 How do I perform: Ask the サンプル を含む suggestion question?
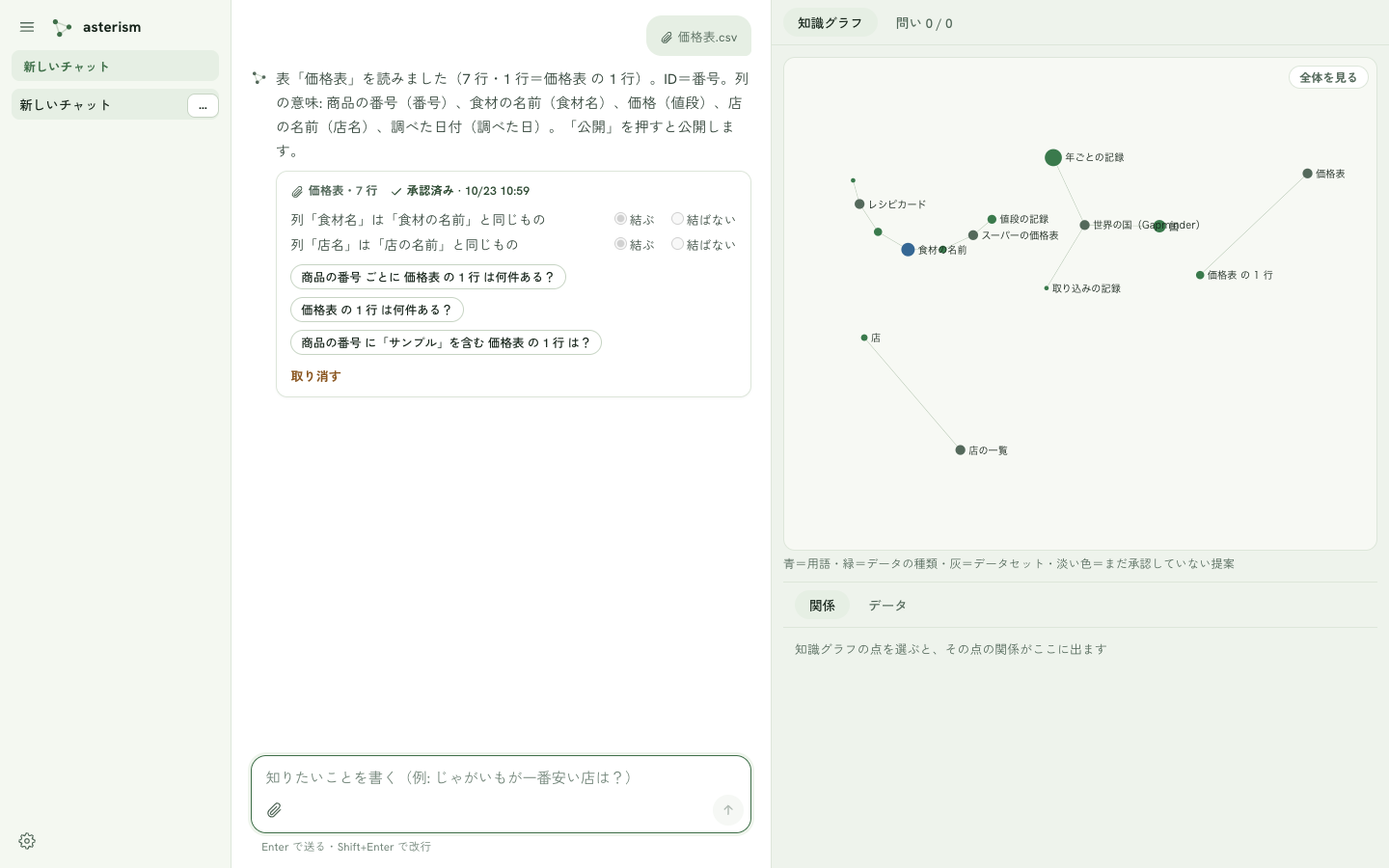tap(446, 342)
